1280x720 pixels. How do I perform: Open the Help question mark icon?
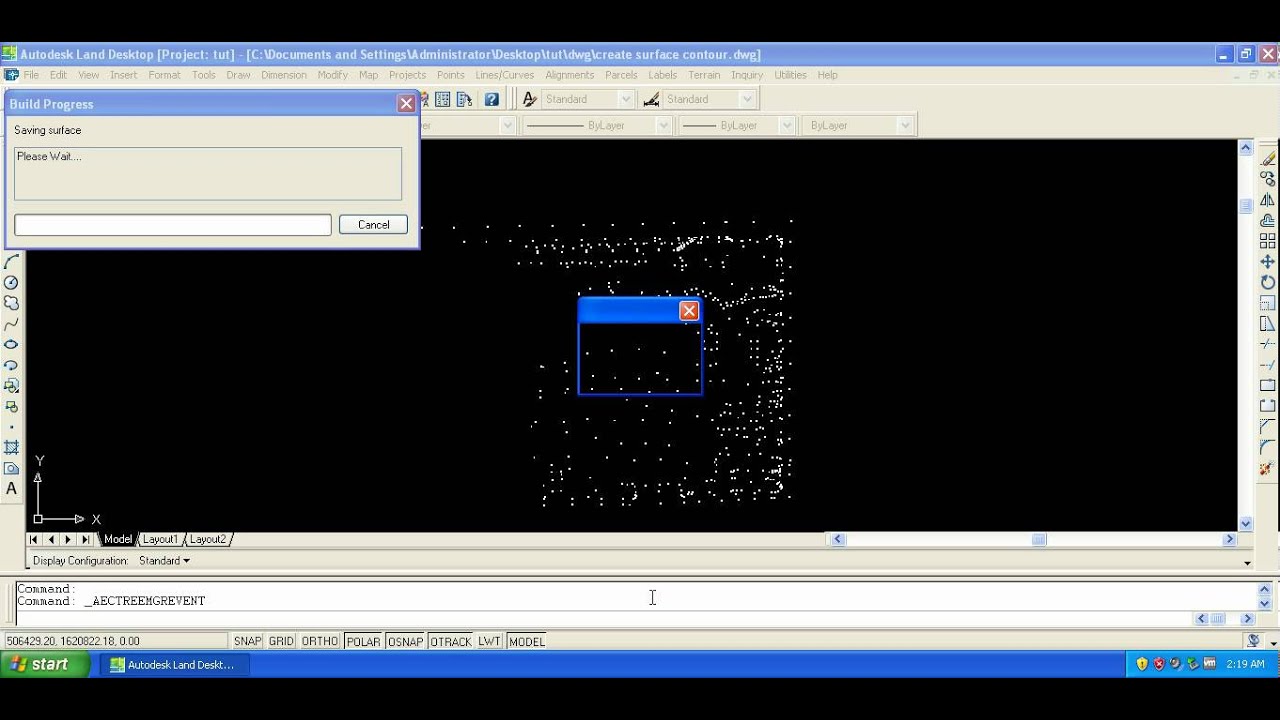[491, 99]
